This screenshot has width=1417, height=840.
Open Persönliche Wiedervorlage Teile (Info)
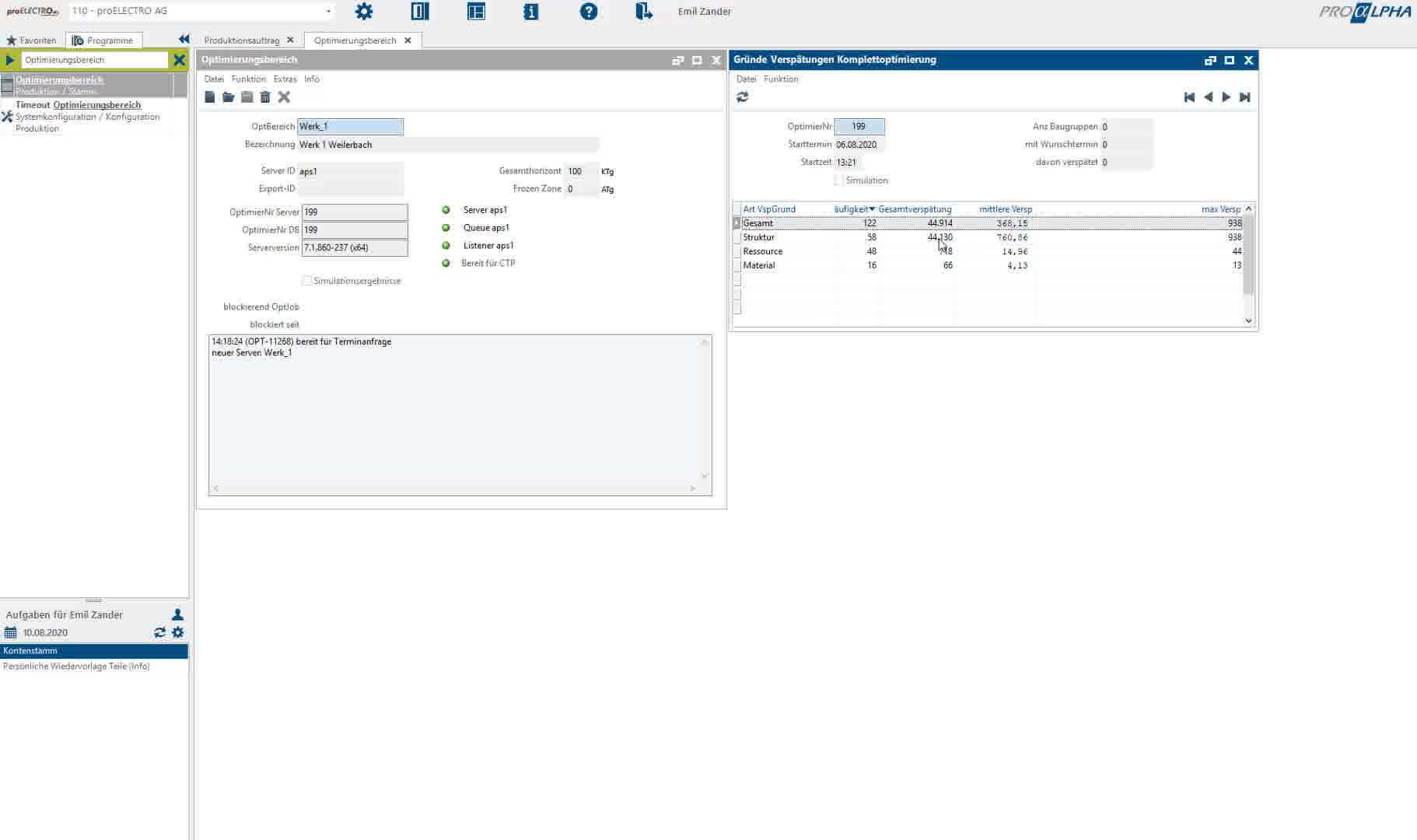click(x=76, y=667)
